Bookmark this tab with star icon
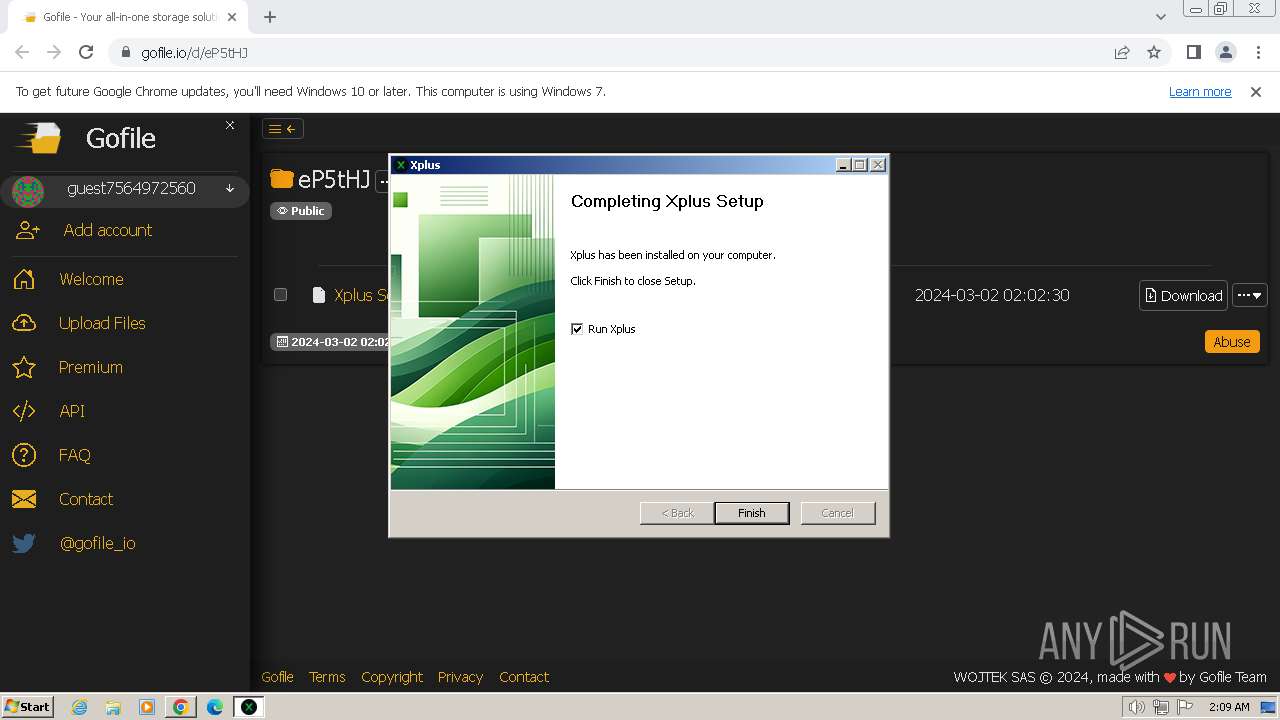1280x720 pixels. click(1154, 52)
